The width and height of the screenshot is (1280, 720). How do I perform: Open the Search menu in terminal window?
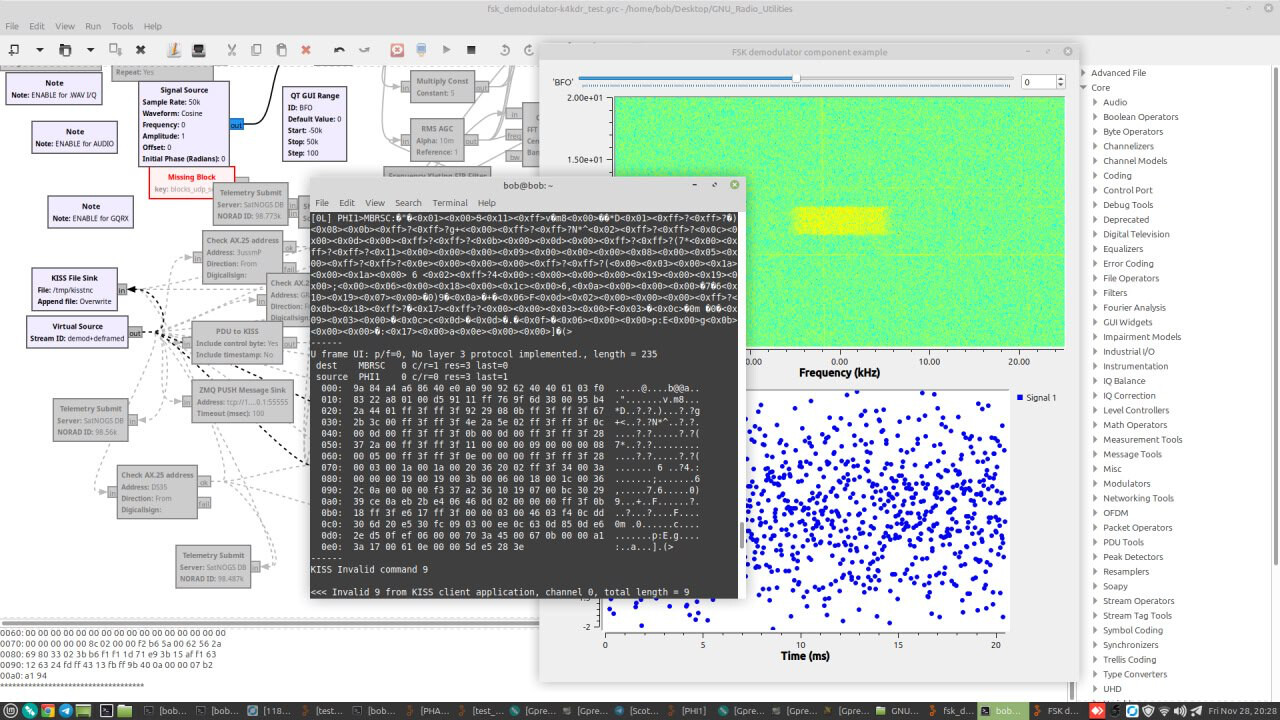[408, 203]
